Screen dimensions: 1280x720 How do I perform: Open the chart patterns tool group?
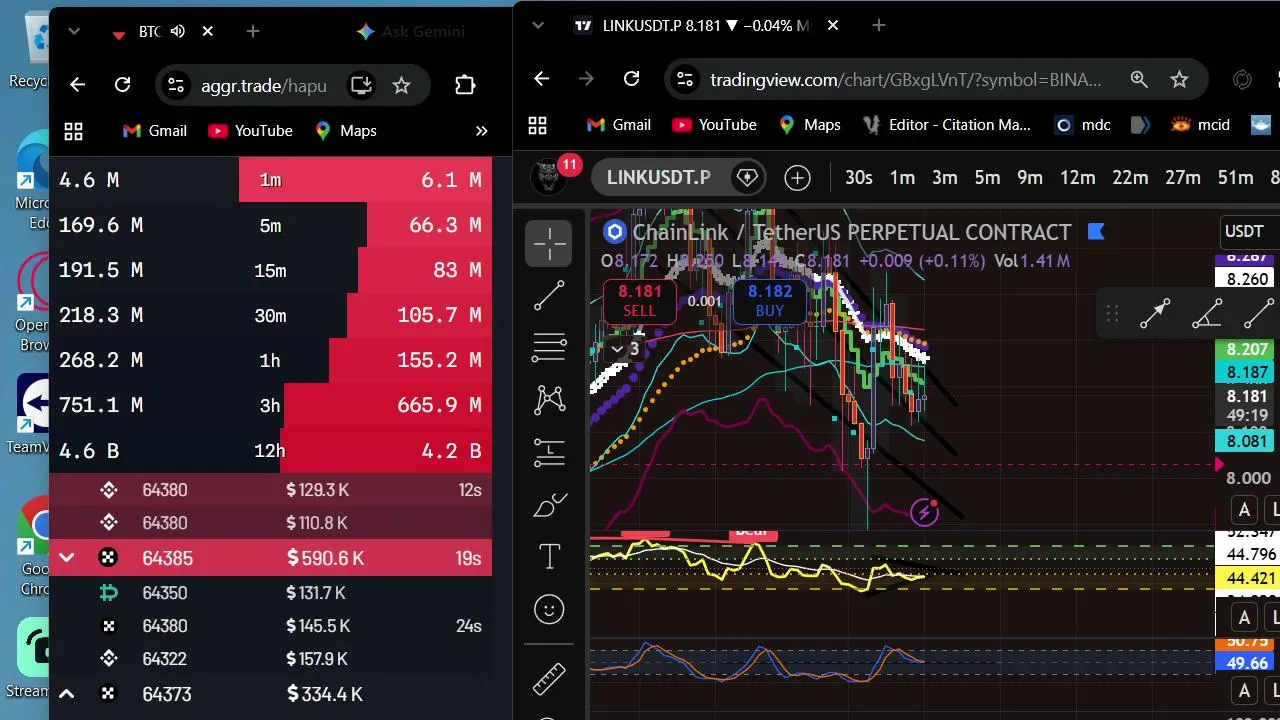click(549, 400)
